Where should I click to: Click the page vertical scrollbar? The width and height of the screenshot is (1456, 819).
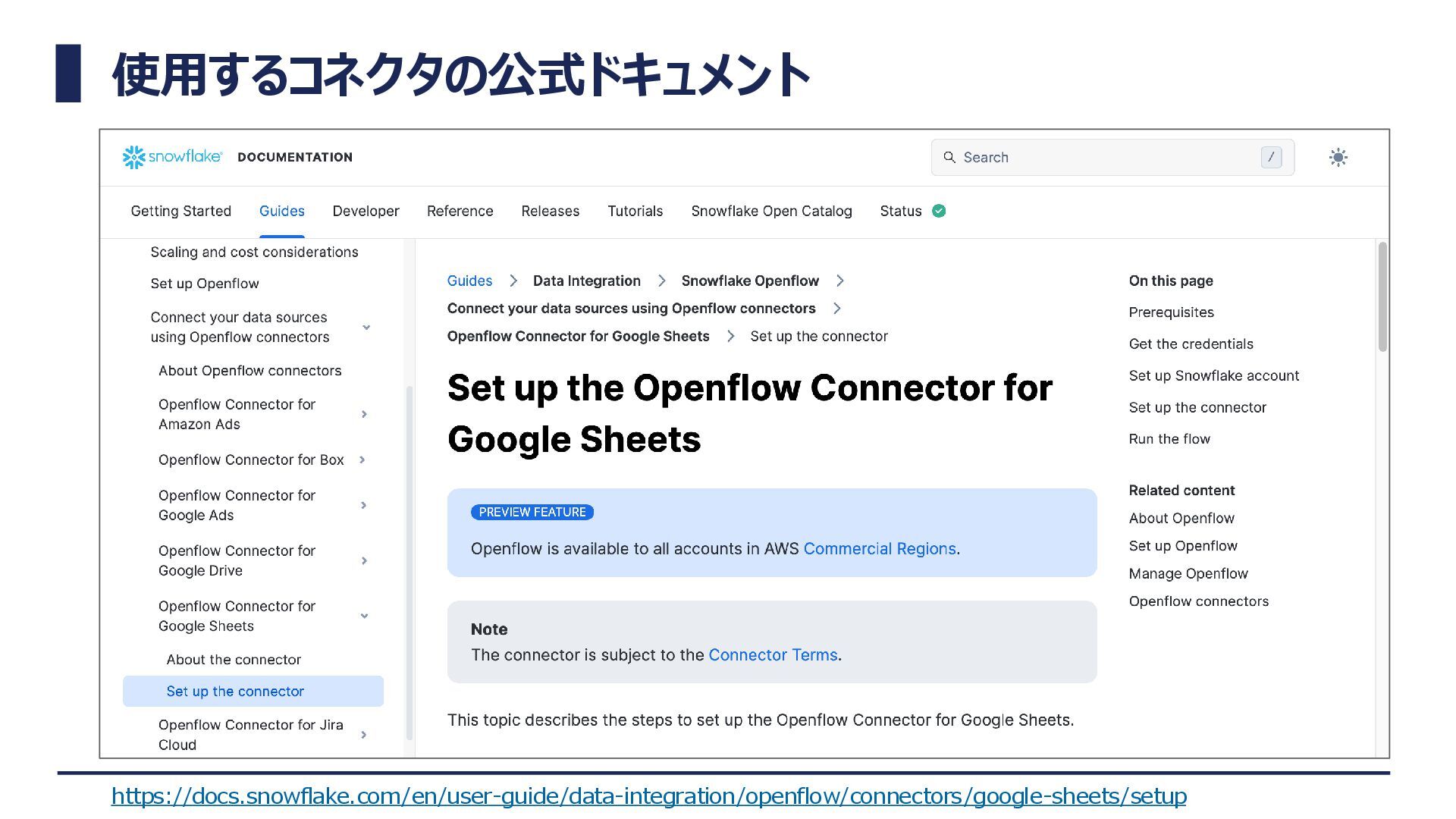[1382, 297]
